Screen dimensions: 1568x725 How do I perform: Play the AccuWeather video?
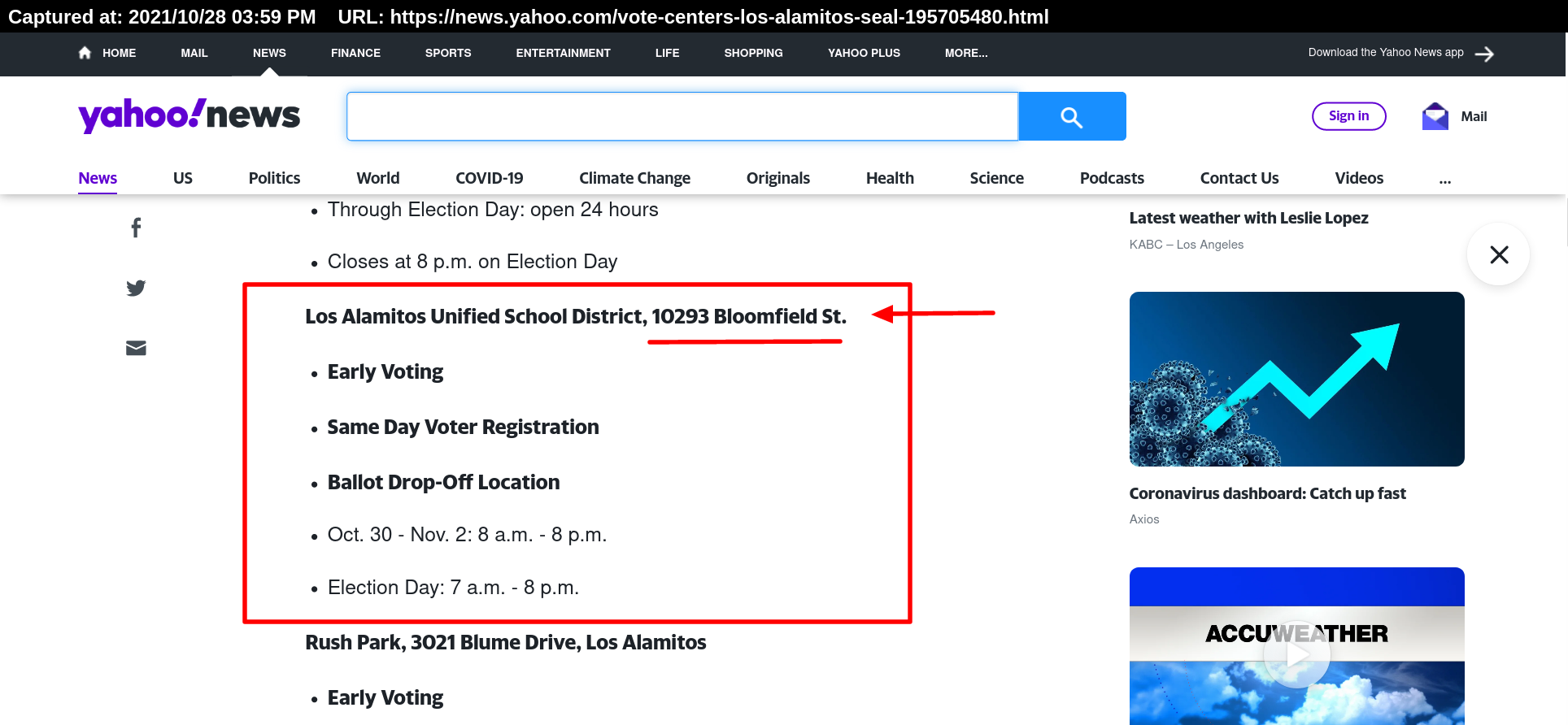pyautogui.click(x=1296, y=654)
